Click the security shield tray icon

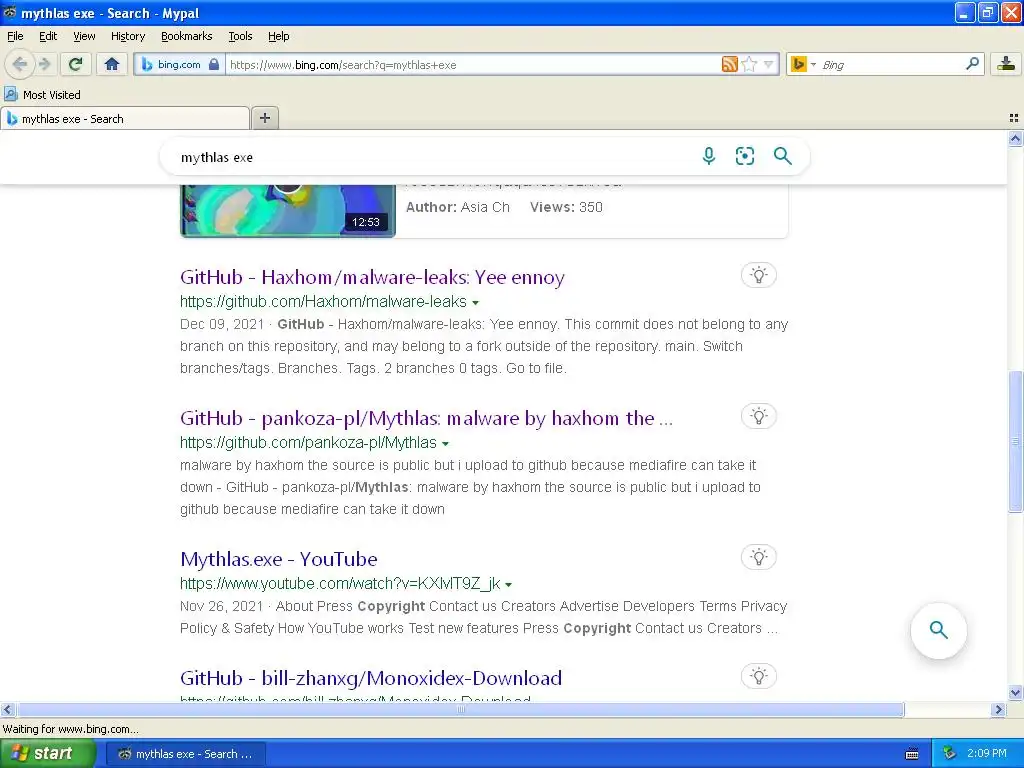coord(950,753)
